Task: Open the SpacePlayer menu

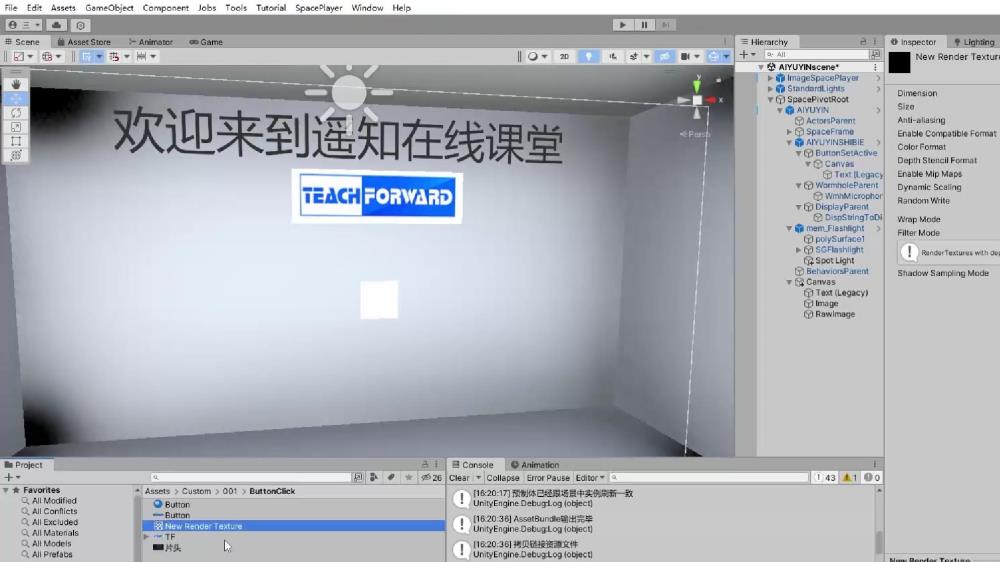Action: tap(318, 8)
